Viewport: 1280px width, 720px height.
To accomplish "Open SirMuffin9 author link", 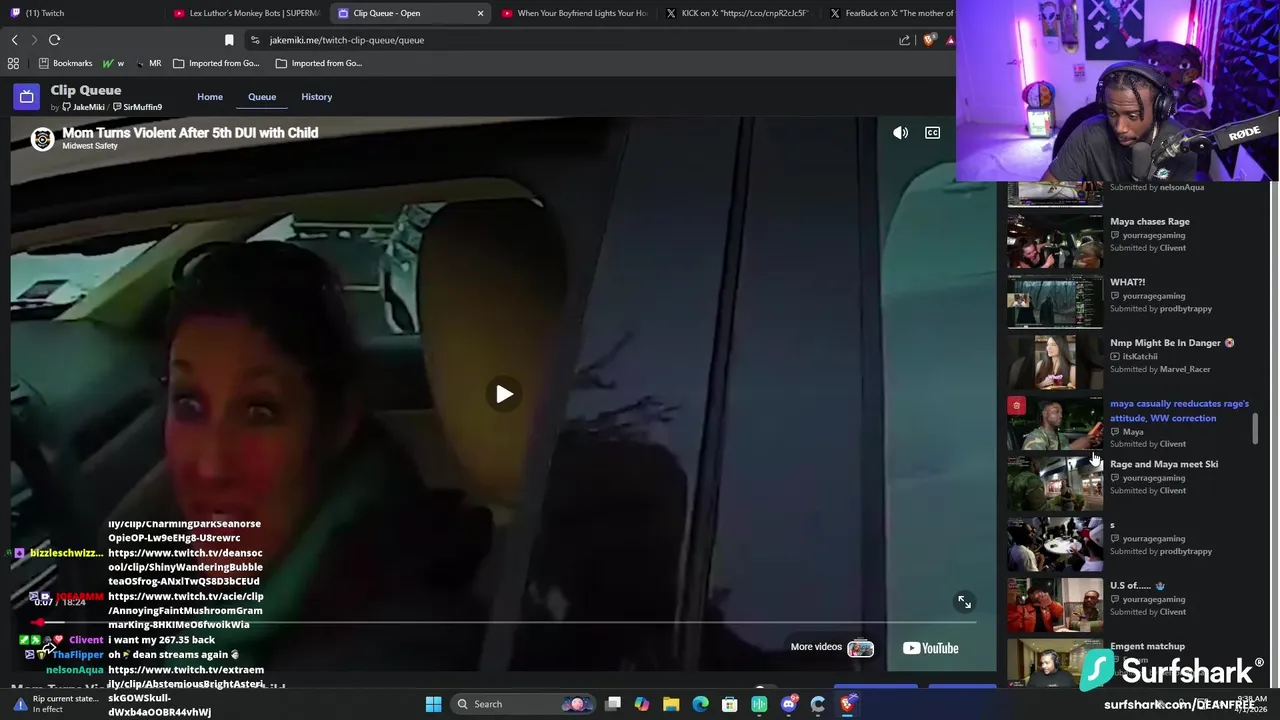I will click(x=137, y=107).
